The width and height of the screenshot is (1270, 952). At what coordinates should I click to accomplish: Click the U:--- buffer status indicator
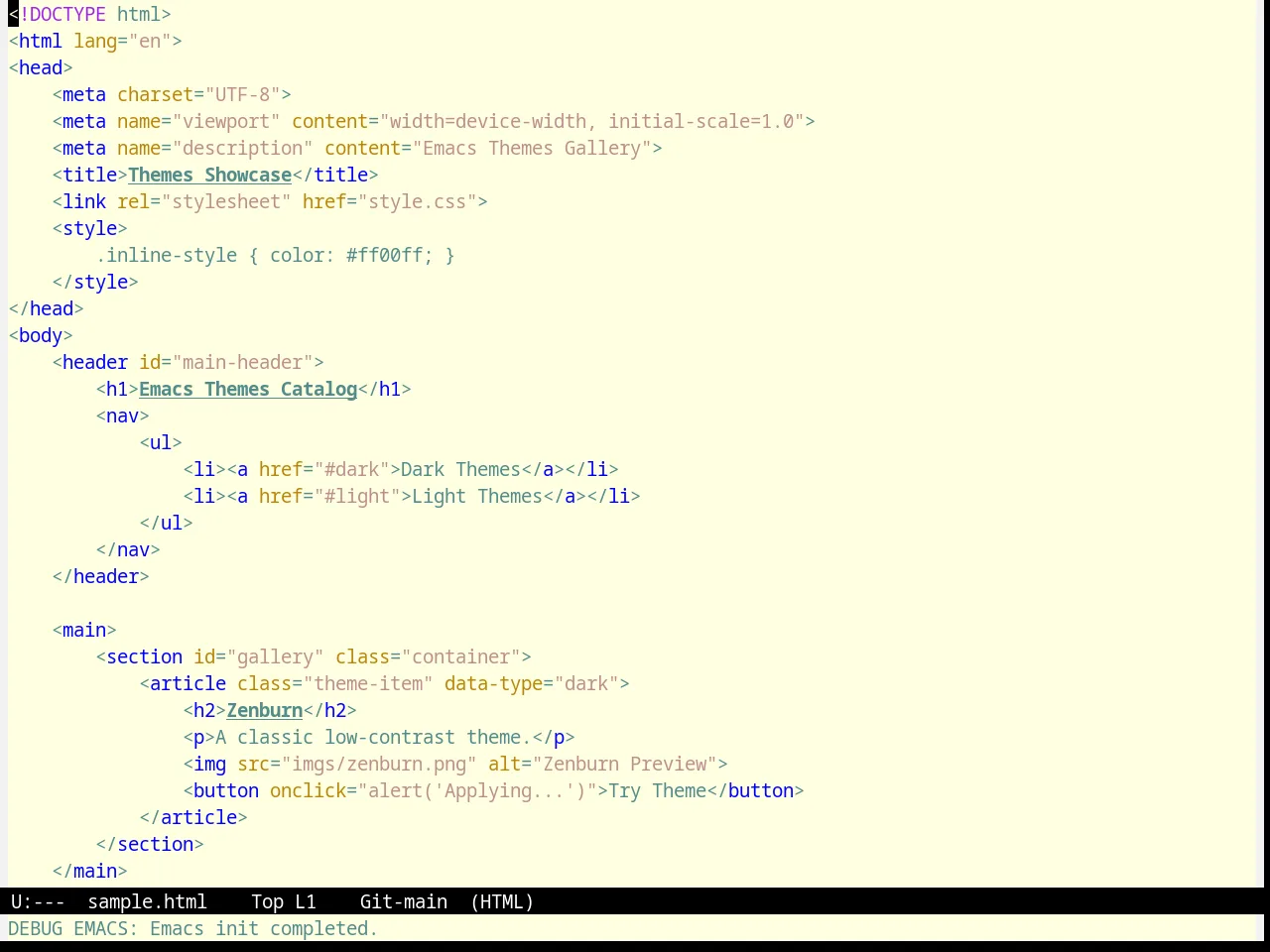[38, 901]
